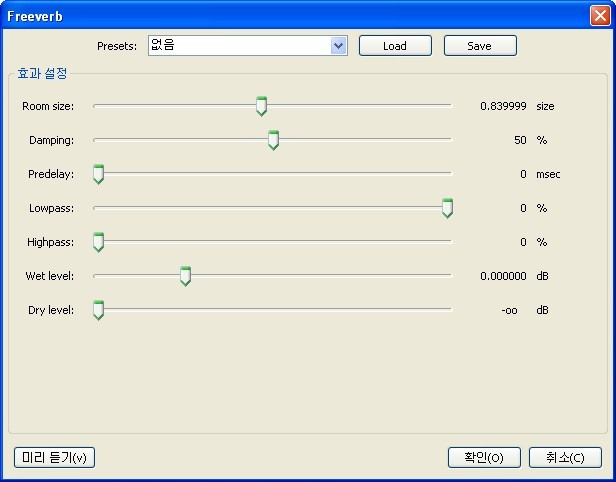Click the 효과 설정 group heading

click(42, 73)
